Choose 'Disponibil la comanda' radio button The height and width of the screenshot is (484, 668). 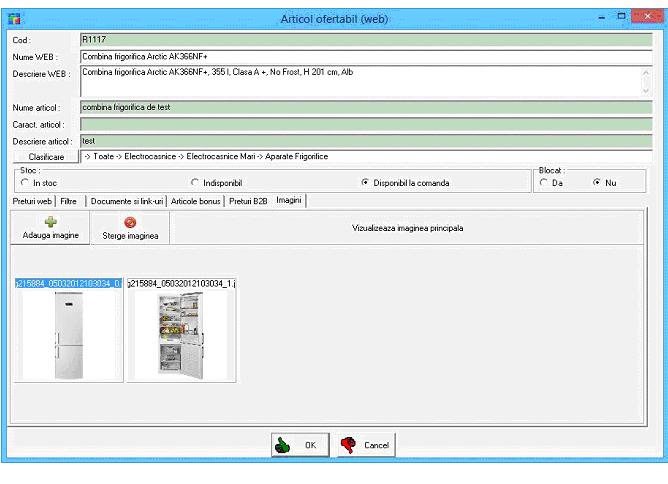(x=364, y=183)
